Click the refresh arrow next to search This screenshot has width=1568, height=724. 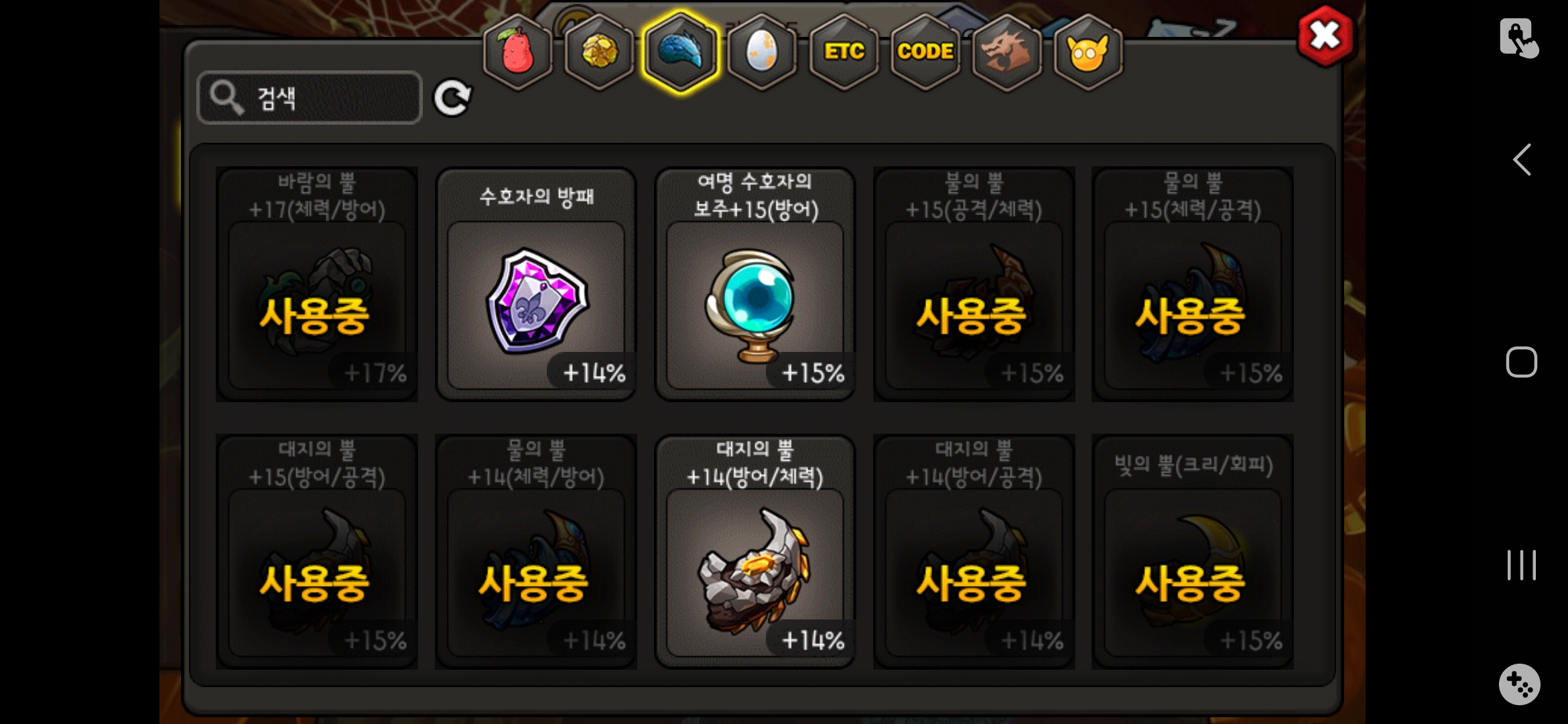(x=452, y=99)
